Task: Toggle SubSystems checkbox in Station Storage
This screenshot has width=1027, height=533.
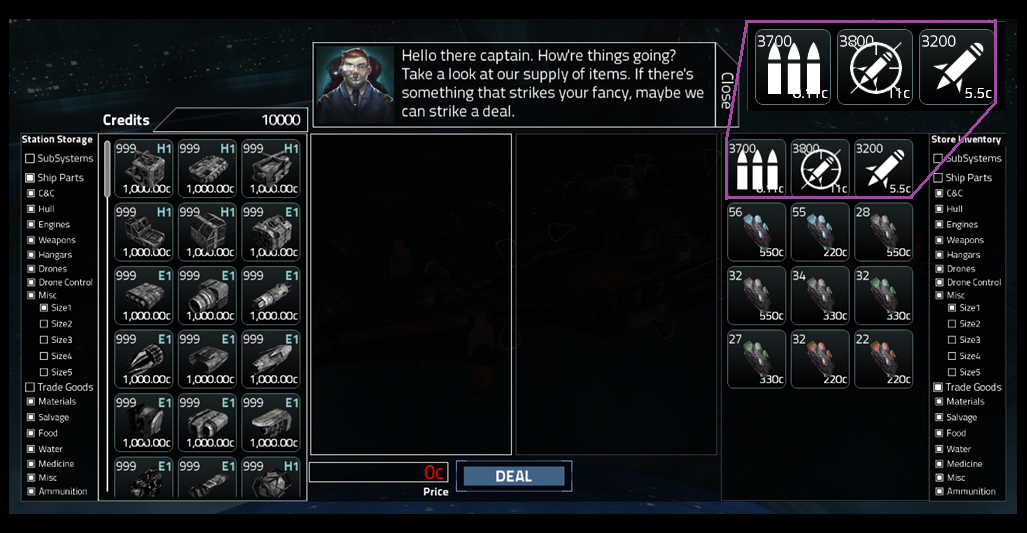Action: [29, 158]
